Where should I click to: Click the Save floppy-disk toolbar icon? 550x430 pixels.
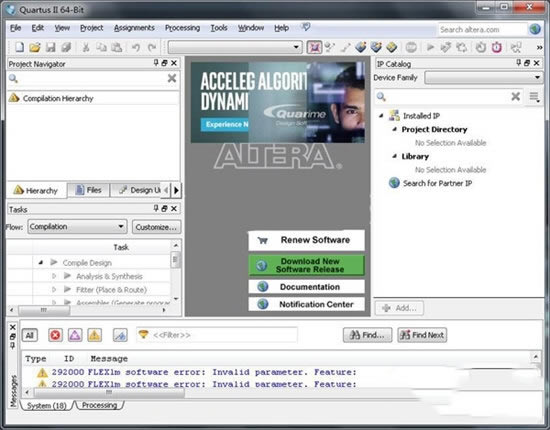tap(51, 47)
